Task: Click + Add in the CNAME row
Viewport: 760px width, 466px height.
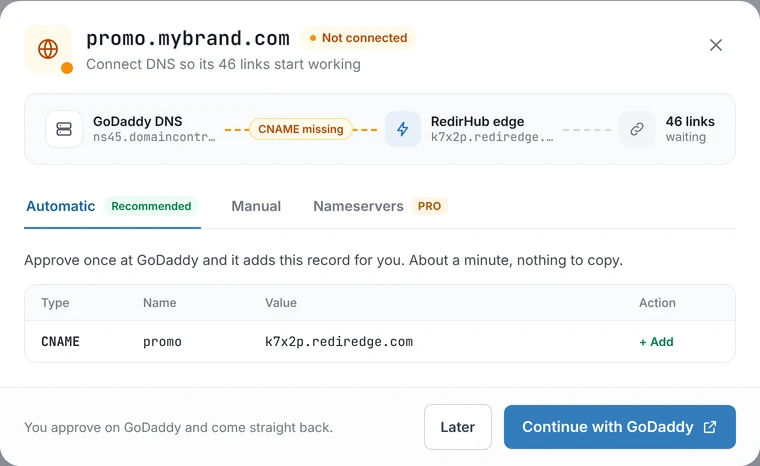Action: (x=656, y=342)
